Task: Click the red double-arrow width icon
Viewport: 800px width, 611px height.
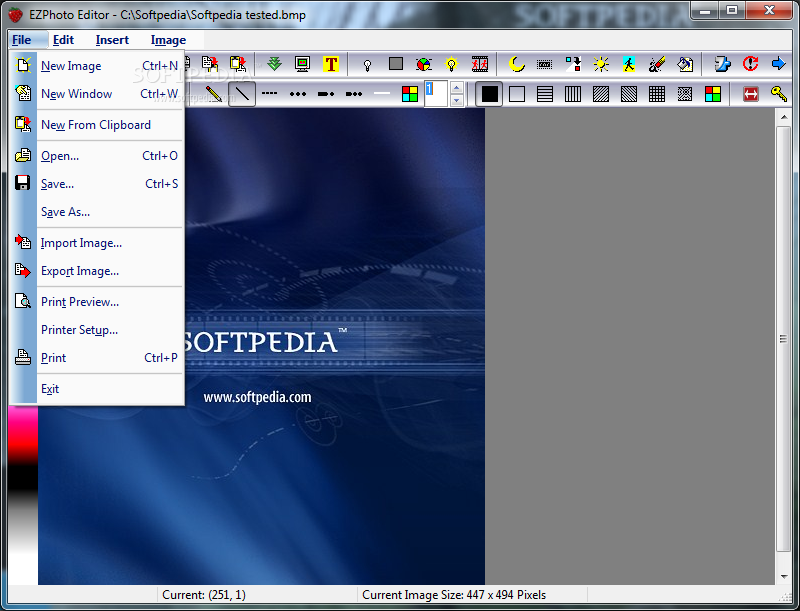Action: click(x=751, y=94)
